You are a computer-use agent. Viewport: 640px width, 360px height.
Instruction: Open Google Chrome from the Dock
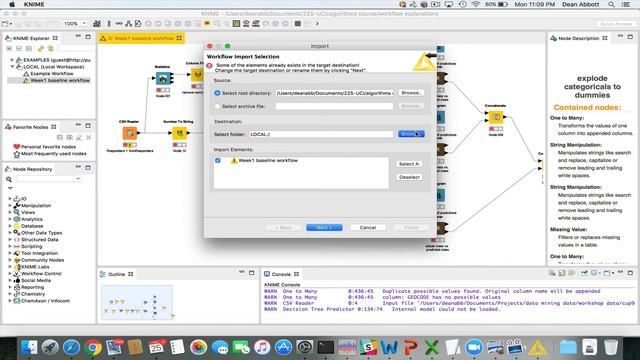pos(93,347)
